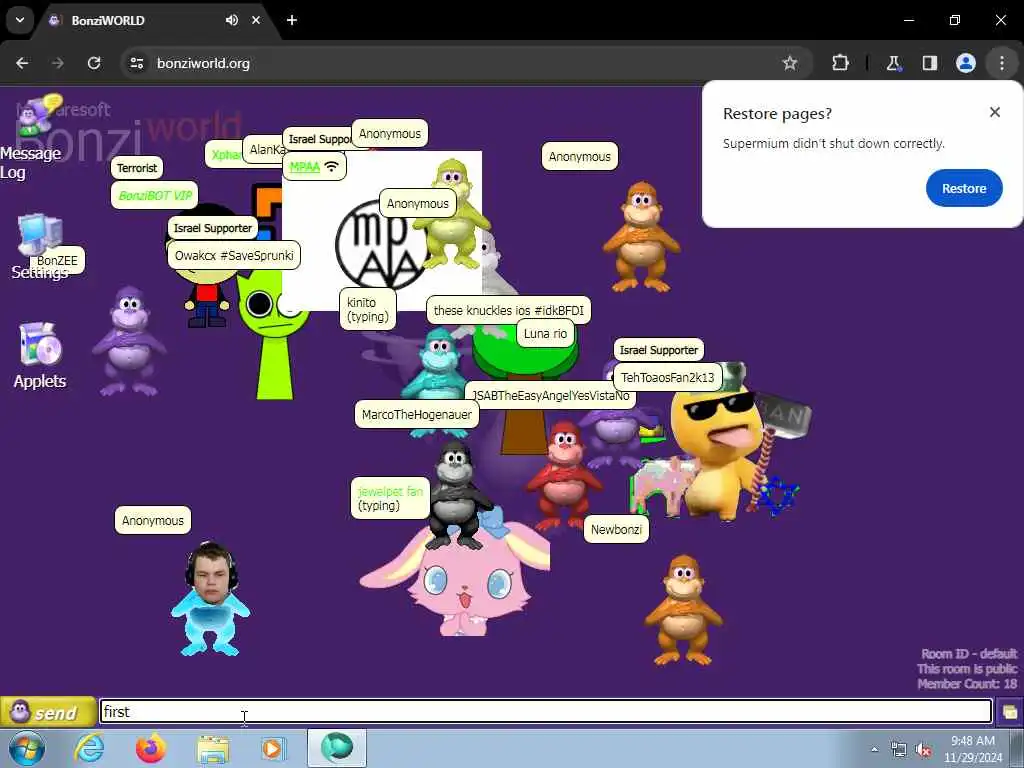Click the yellow icon right of chat input

[x=1010, y=712]
